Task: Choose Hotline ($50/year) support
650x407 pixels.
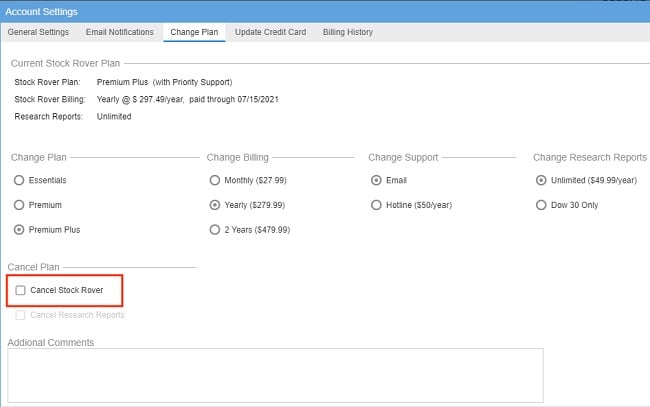Action: point(376,205)
